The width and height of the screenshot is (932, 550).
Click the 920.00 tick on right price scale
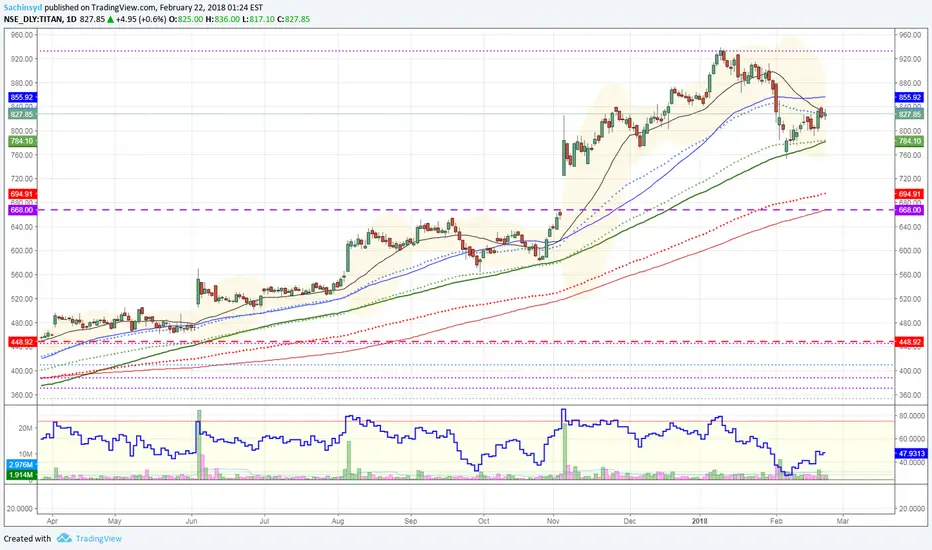910,59
